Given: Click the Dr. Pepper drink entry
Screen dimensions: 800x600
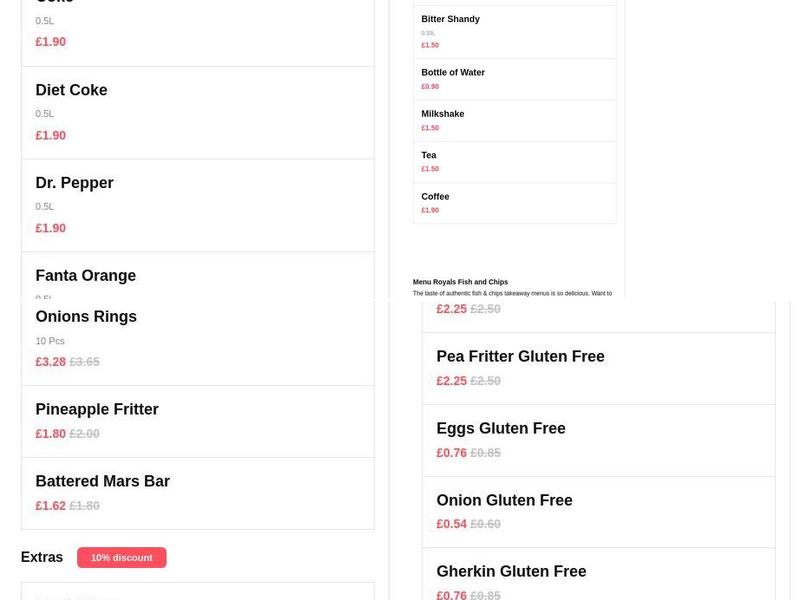Looking at the screenshot, I should coord(74,182).
